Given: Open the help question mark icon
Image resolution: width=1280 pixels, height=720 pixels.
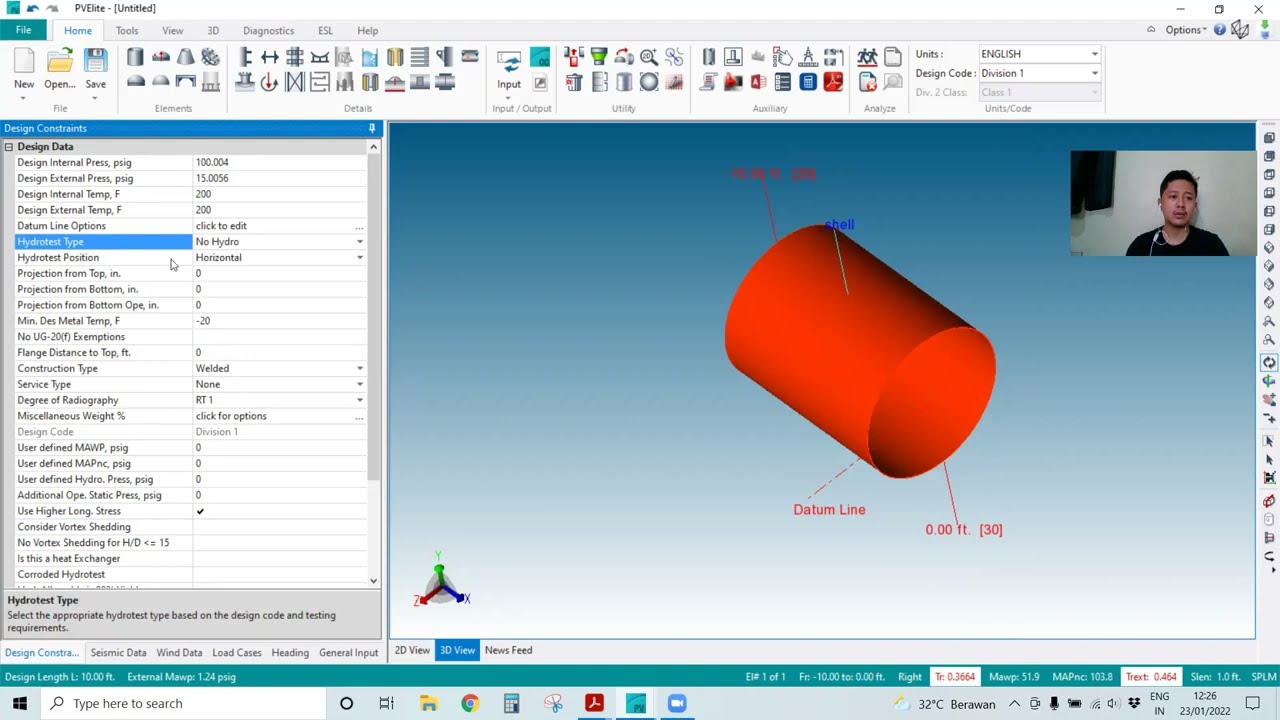Looking at the screenshot, I should [x=1220, y=30].
